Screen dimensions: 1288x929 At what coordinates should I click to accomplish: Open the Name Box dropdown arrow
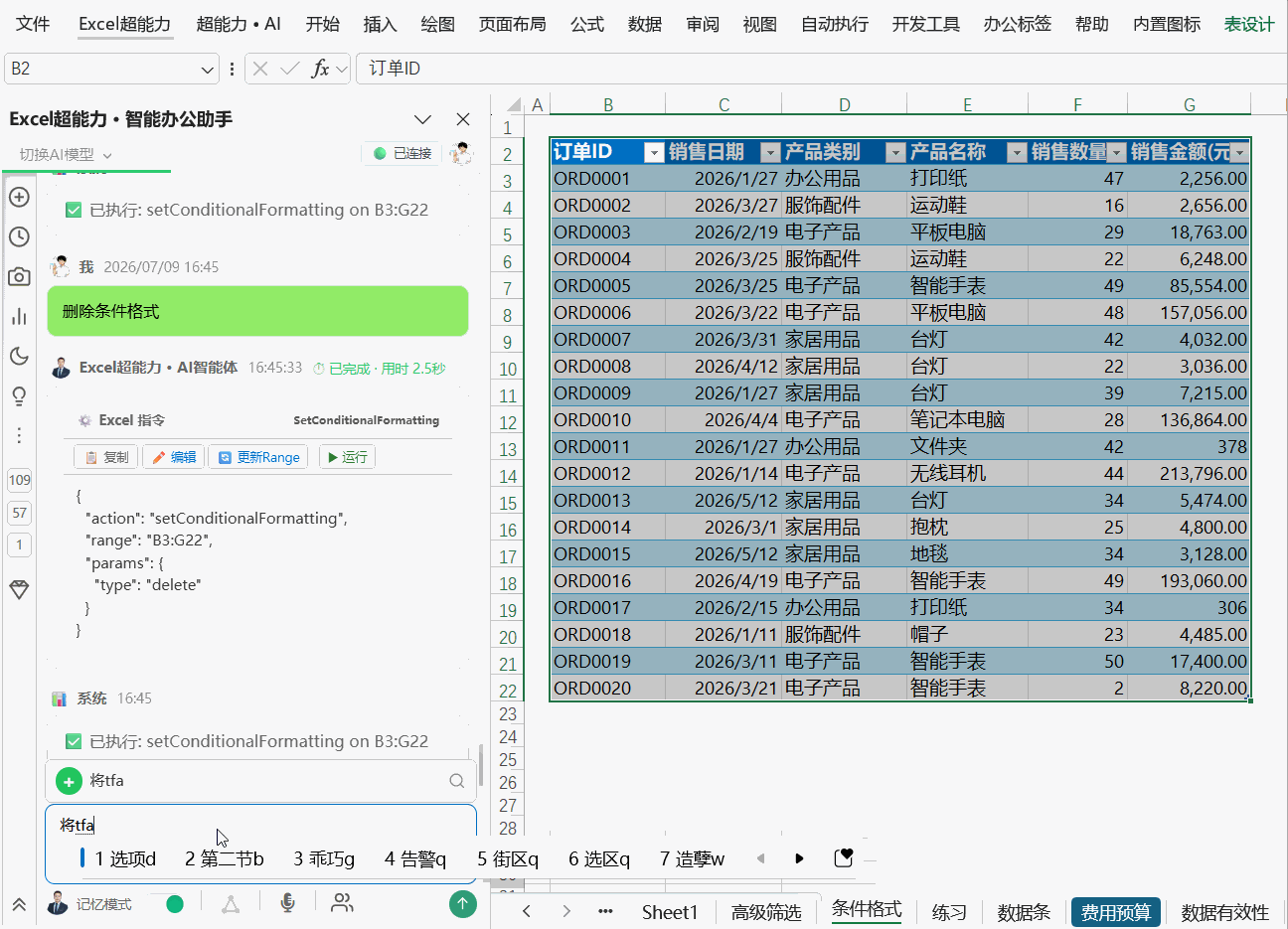click(x=207, y=70)
